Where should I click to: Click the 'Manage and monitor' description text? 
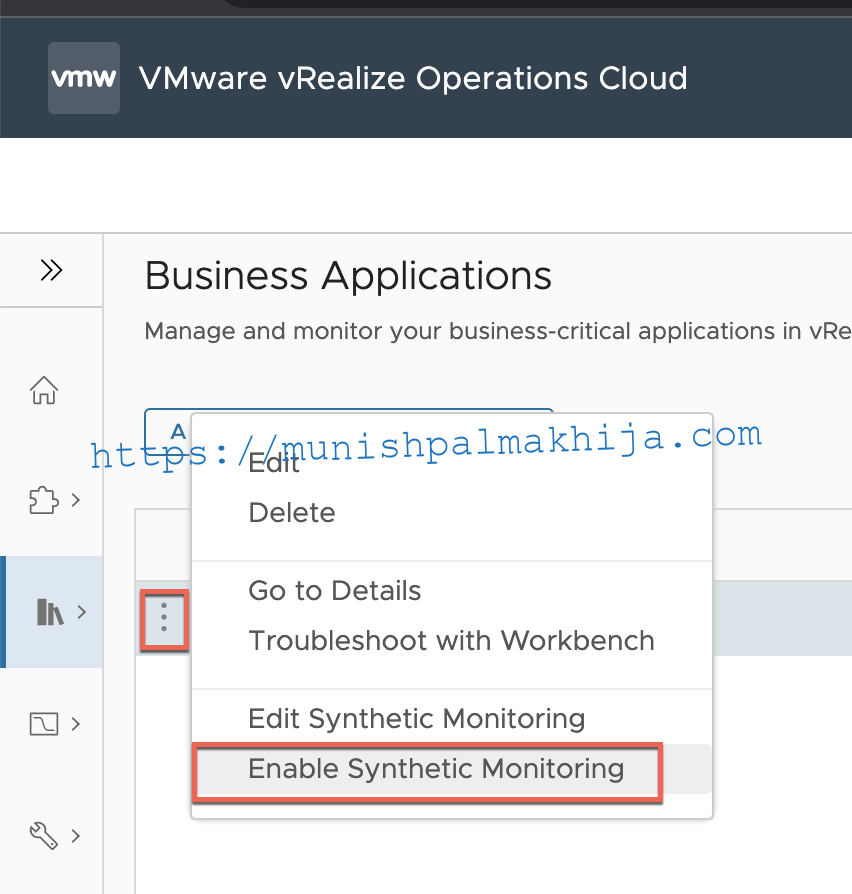click(498, 331)
